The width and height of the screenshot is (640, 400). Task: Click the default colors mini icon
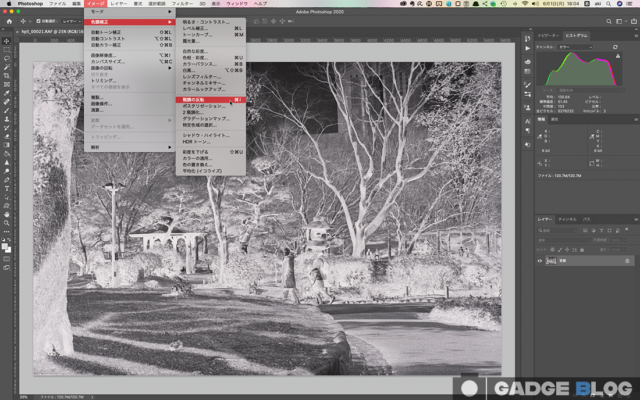[4, 240]
